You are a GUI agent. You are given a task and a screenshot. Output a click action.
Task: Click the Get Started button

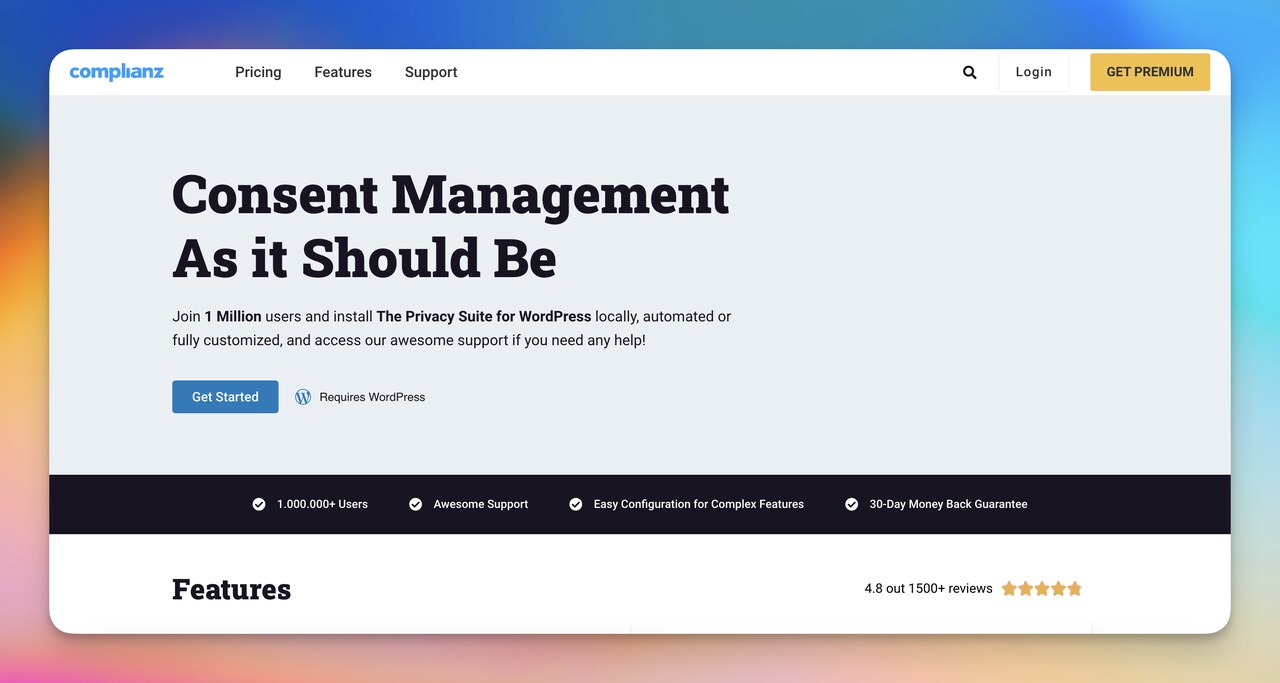(x=225, y=397)
